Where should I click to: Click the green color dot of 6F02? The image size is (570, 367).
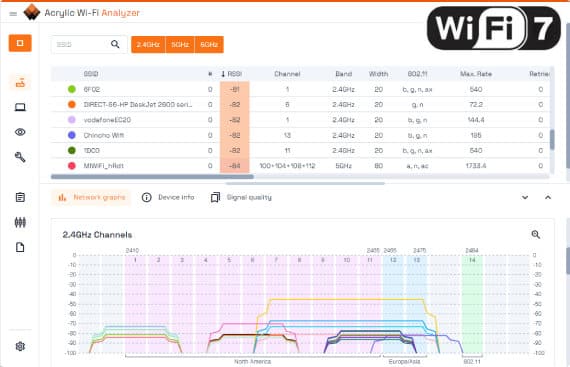coord(72,89)
